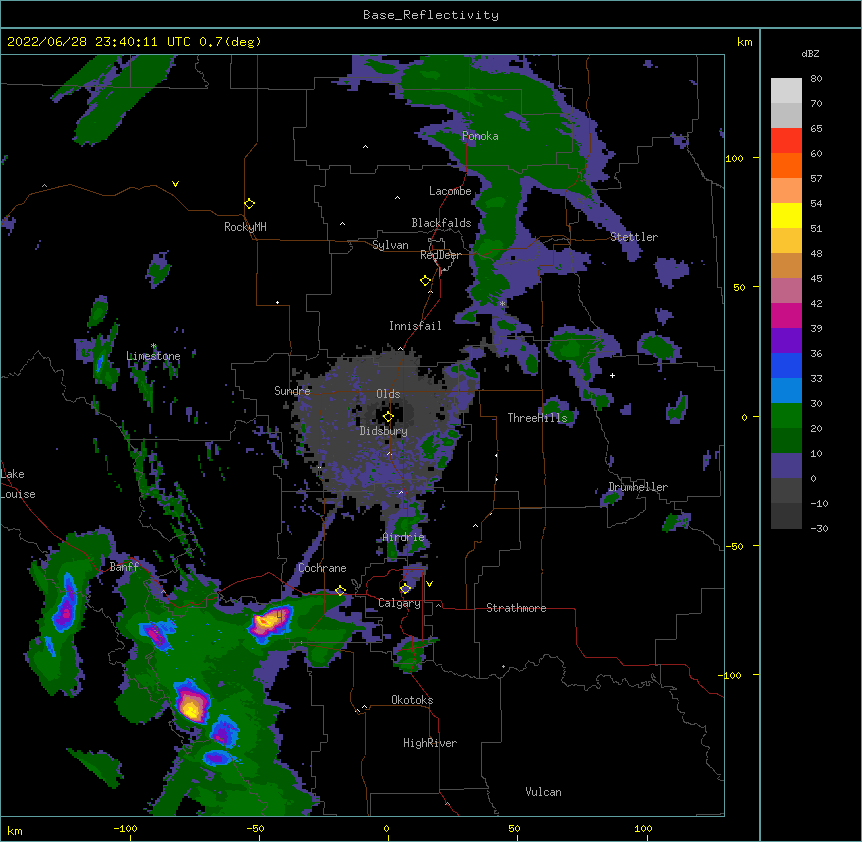Click the Base_Reflectivity title
862x842 pixels.
click(x=431, y=15)
